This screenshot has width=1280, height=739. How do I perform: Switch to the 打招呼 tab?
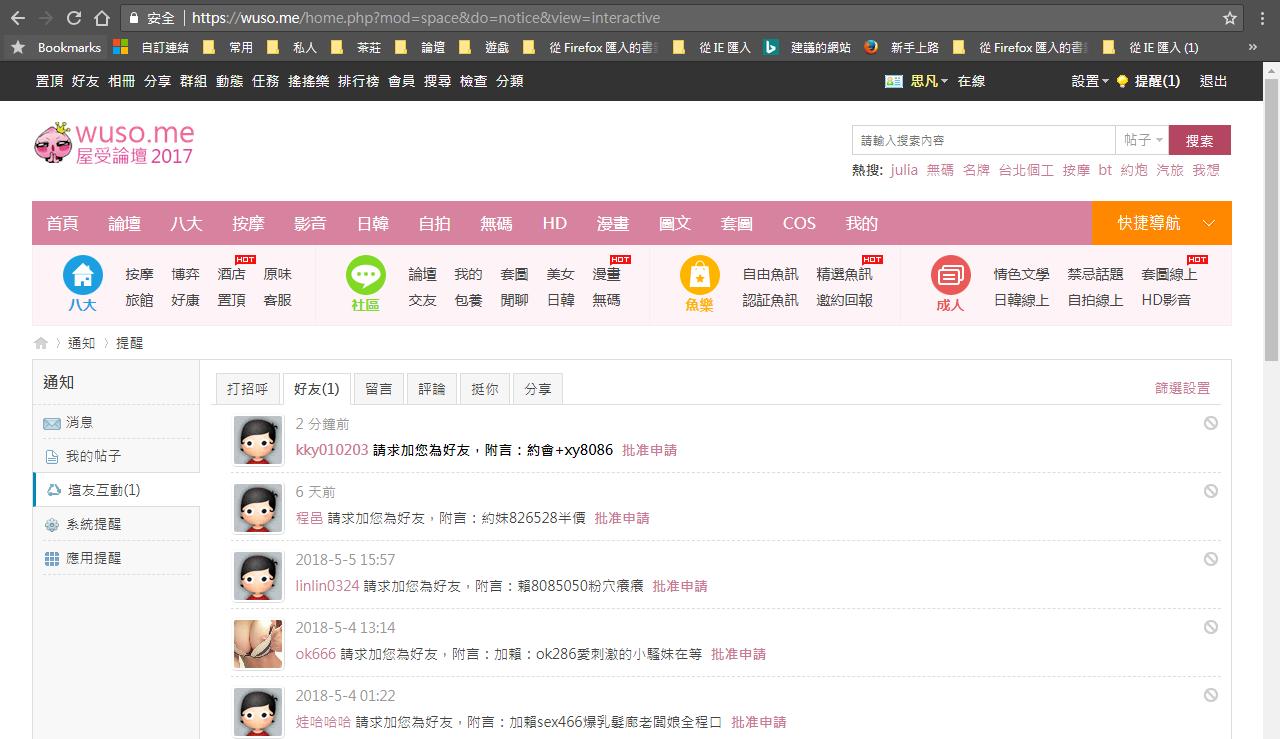click(x=247, y=389)
